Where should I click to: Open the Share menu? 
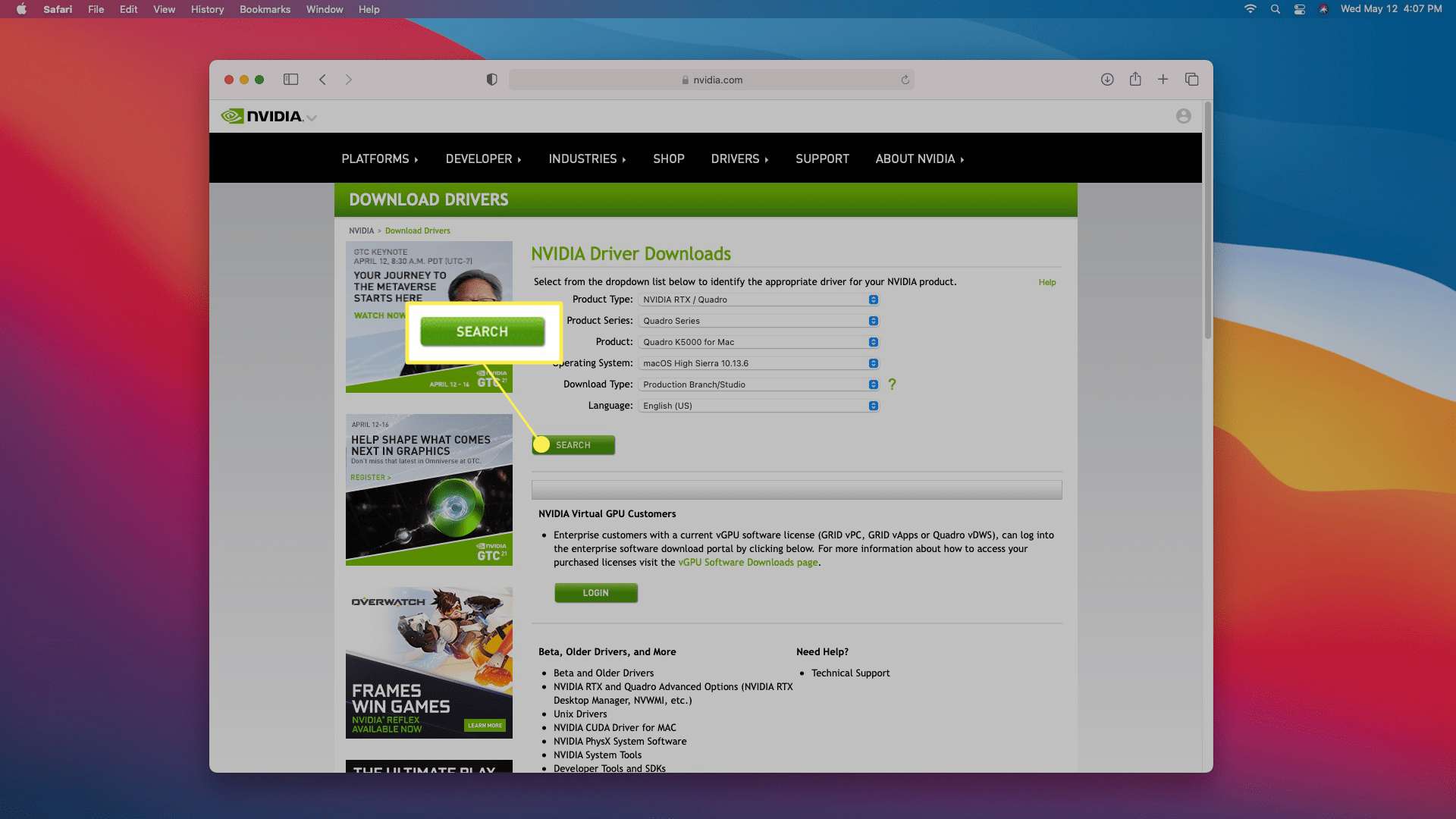coord(1135,79)
